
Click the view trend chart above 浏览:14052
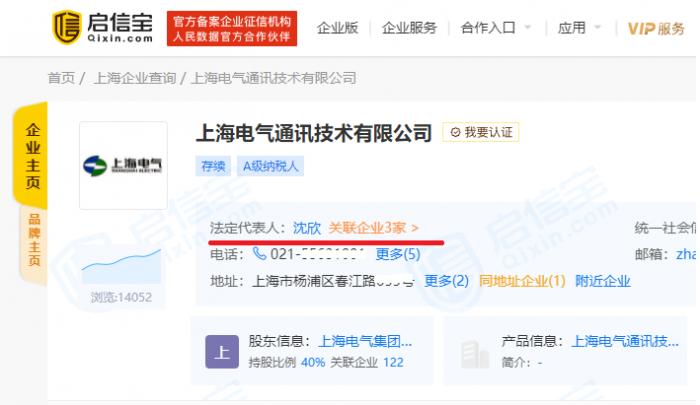coord(121,266)
